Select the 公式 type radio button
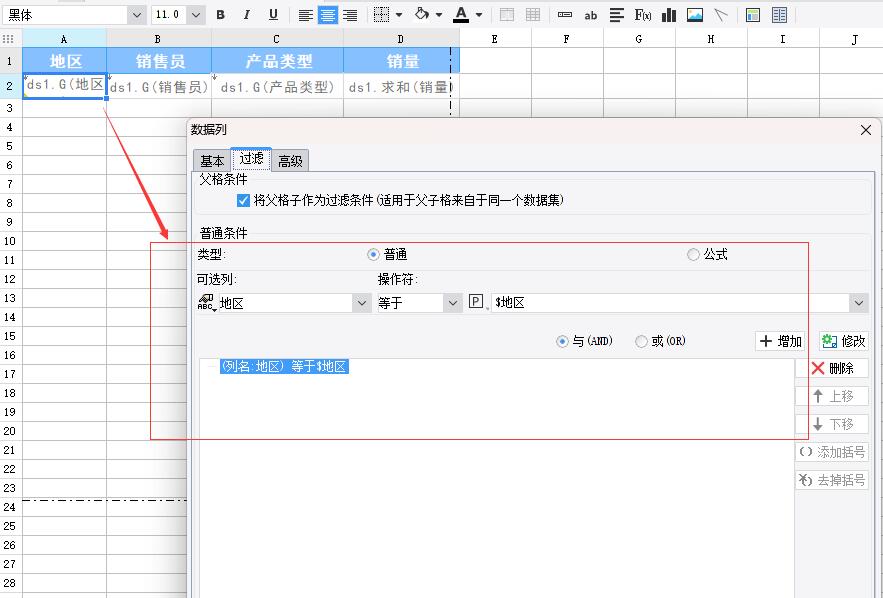This screenshot has height=598, width=883. click(x=693, y=255)
